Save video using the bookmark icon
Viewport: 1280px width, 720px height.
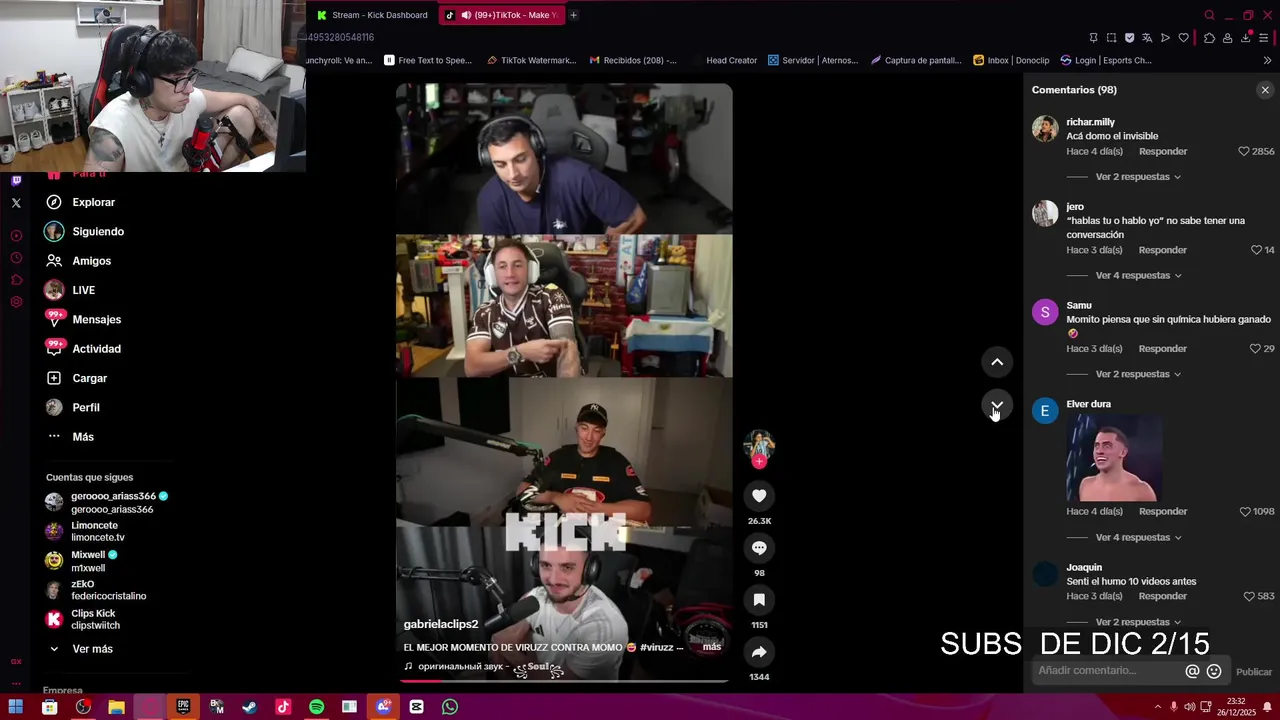point(759,600)
